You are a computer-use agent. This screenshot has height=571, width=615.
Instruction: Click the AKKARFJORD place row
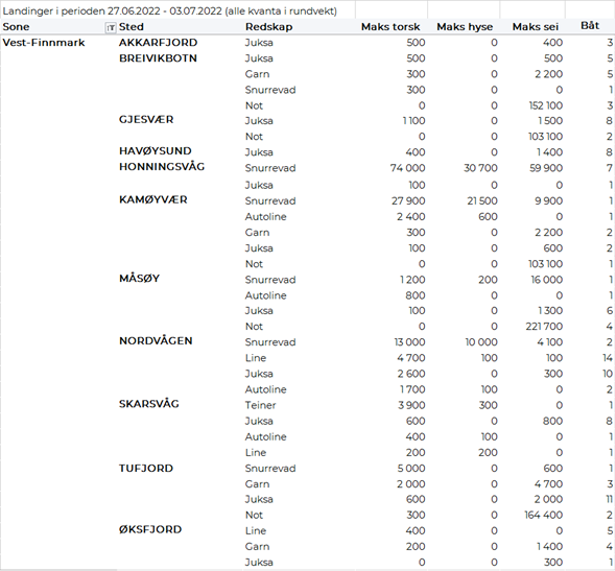pos(158,43)
